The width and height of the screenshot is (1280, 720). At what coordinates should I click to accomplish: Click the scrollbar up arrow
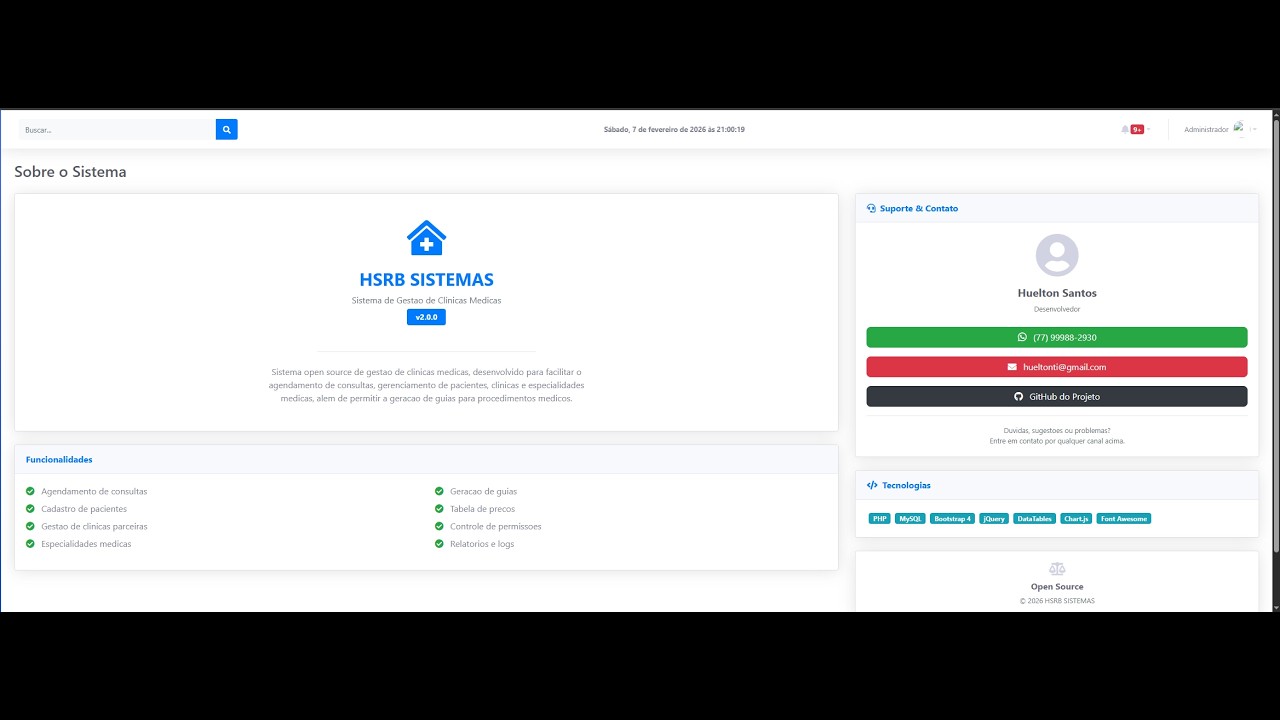click(x=1275, y=114)
